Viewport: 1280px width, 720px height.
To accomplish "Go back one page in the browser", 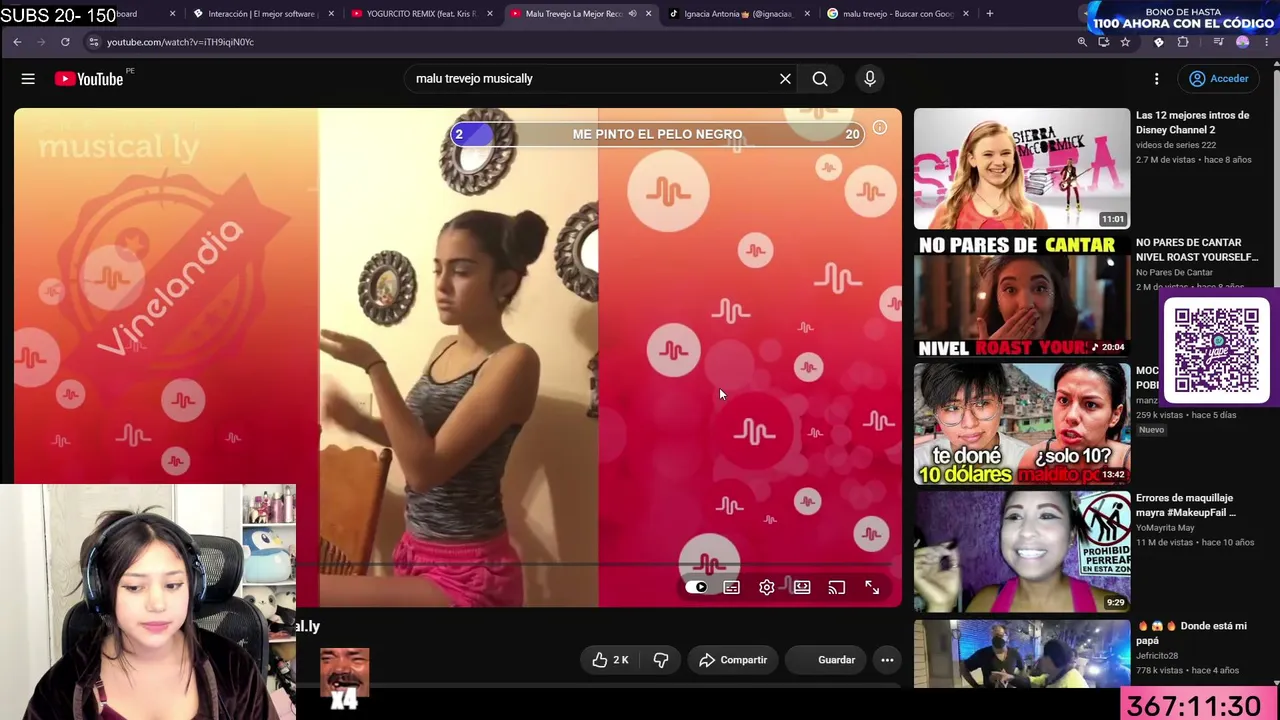I will coord(17,42).
